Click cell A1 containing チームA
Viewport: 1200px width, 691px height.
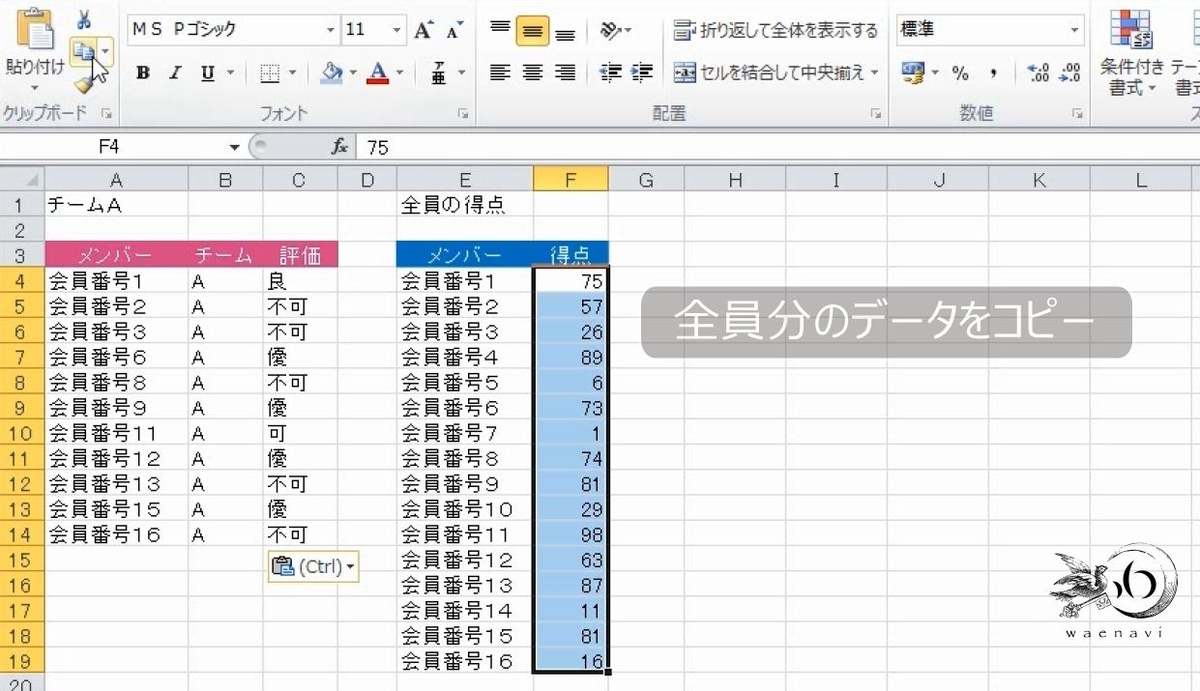coord(116,205)
